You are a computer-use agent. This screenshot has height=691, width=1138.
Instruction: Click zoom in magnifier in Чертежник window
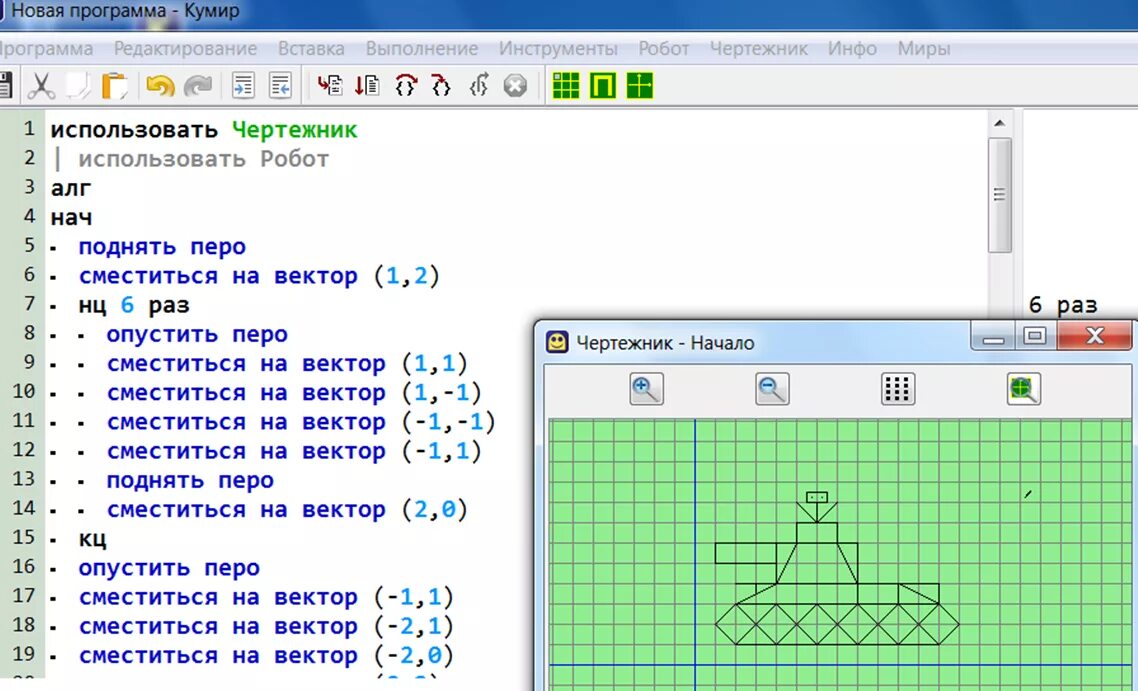646,389
